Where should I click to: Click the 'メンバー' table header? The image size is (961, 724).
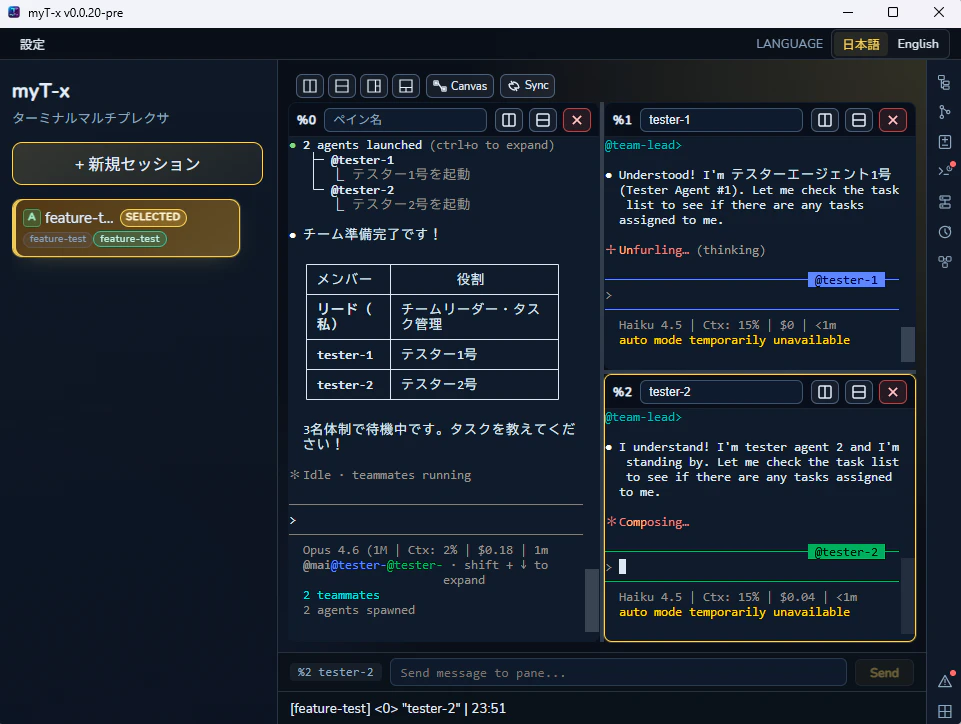(x=348, y=280)
